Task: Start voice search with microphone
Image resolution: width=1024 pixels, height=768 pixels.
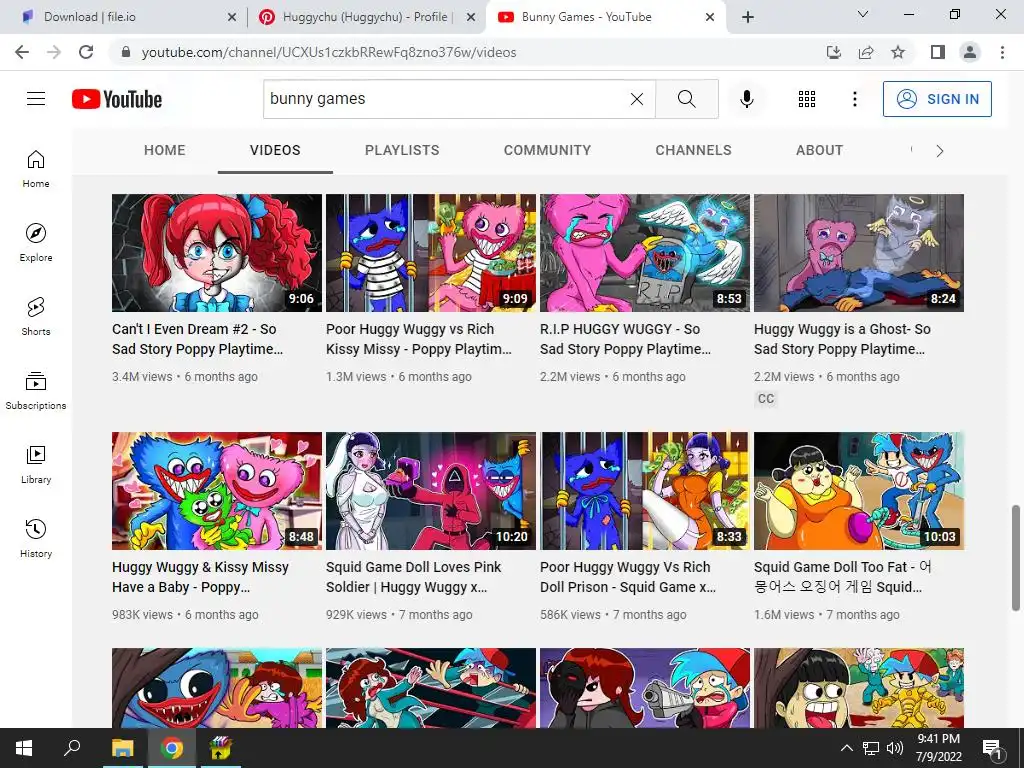Action: (x=746, y=99)
